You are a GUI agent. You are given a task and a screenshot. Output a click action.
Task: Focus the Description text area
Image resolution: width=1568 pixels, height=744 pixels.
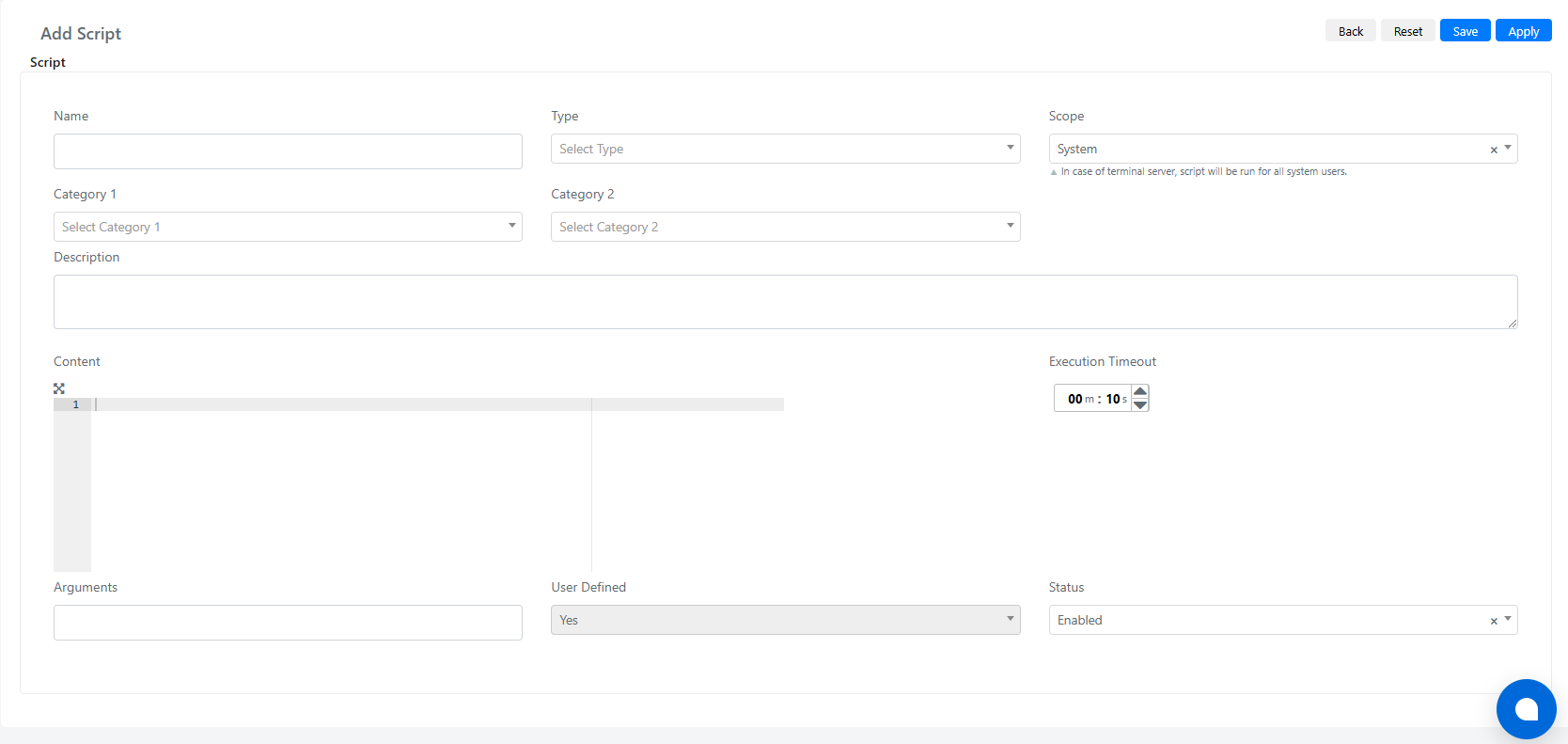coord(785,302)
